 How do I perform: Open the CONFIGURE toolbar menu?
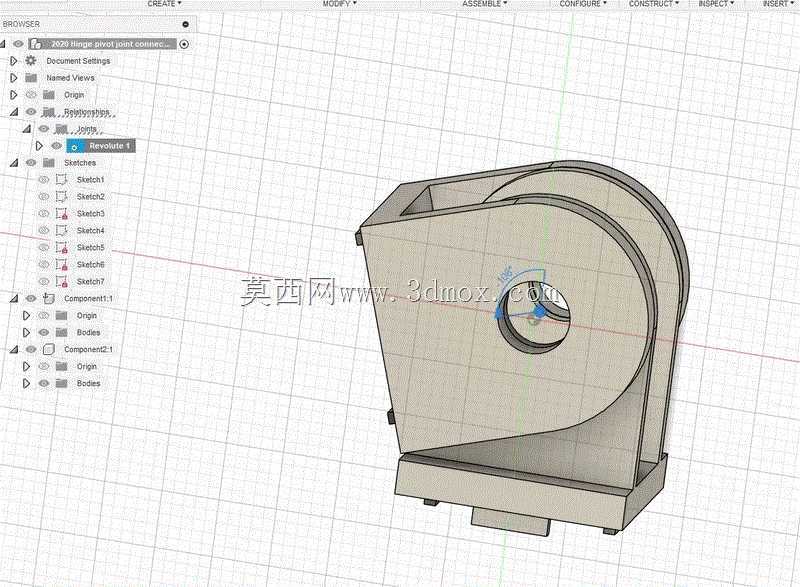click(x=583, y=4)
